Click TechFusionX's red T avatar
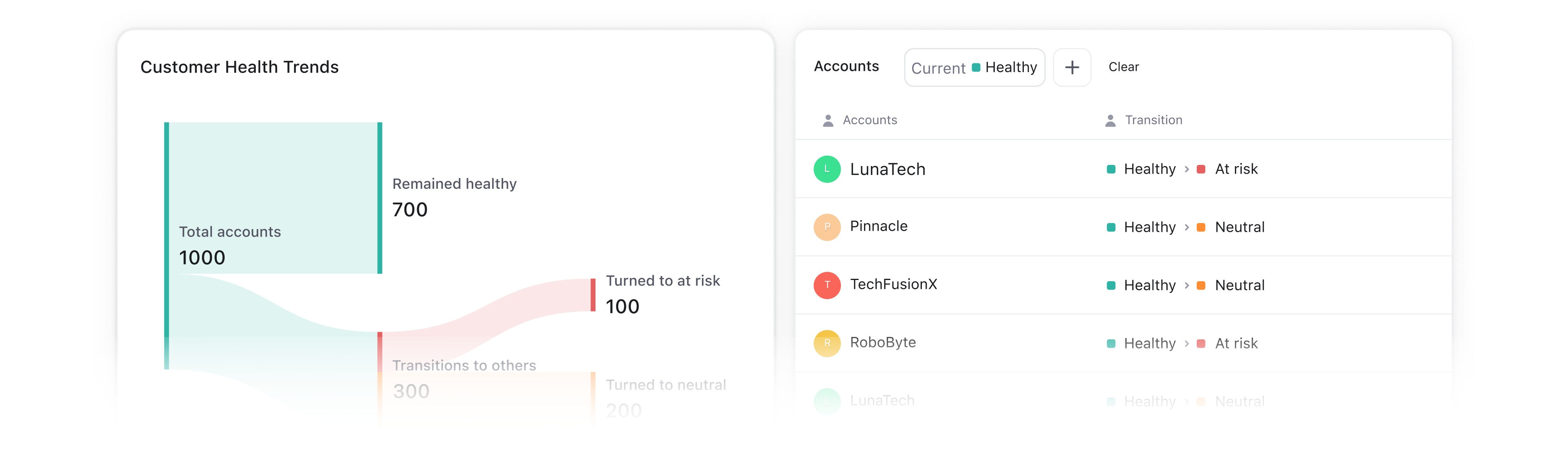Viewport: 1568px width, 466px height. coord(827,285)
